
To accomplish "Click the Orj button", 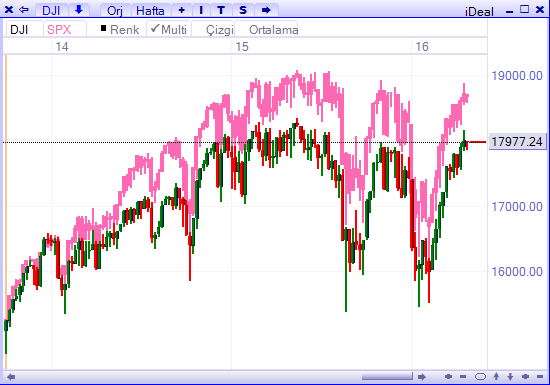I will [x=115, y=11].
